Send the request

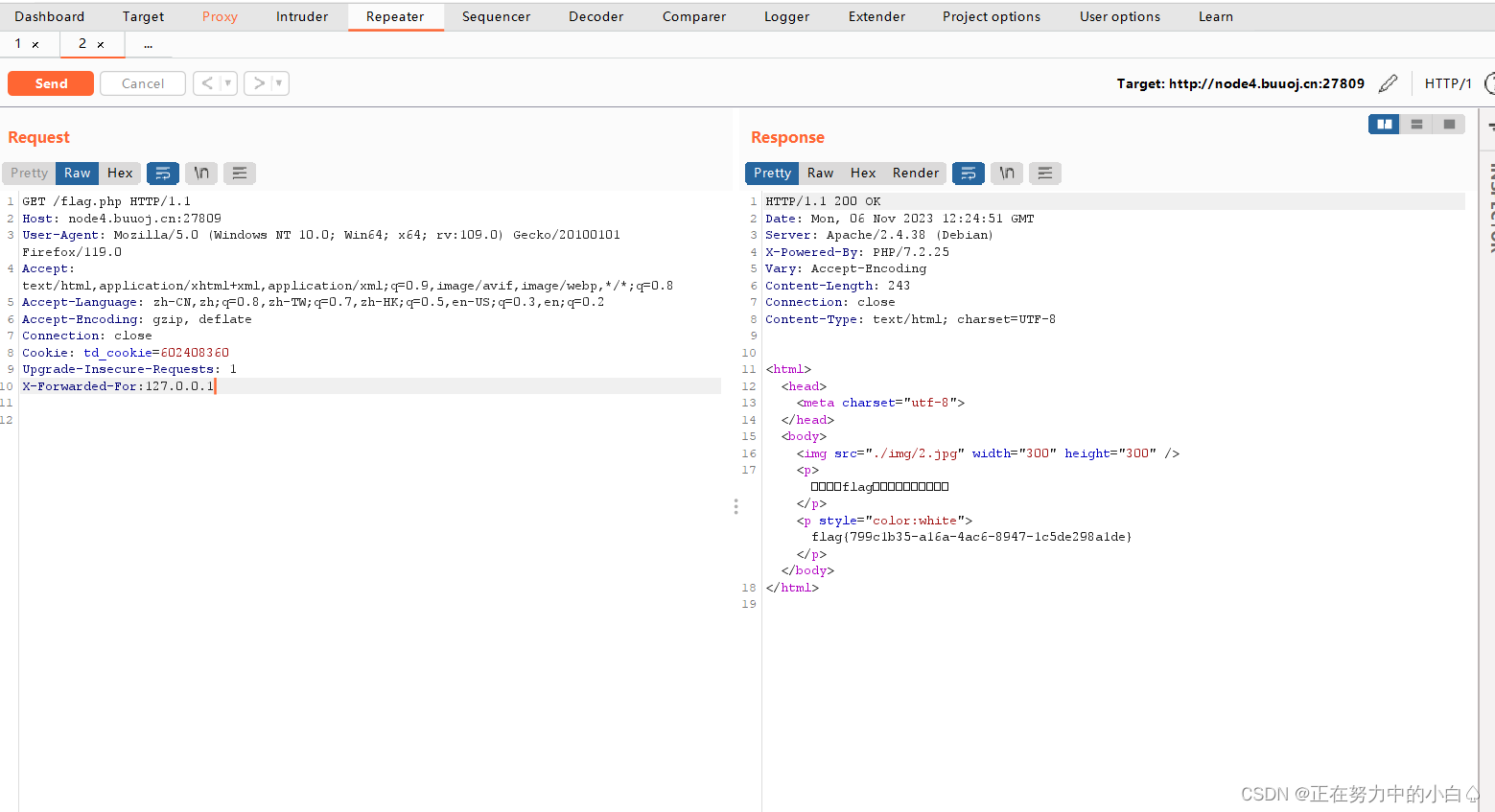[51, 83]
